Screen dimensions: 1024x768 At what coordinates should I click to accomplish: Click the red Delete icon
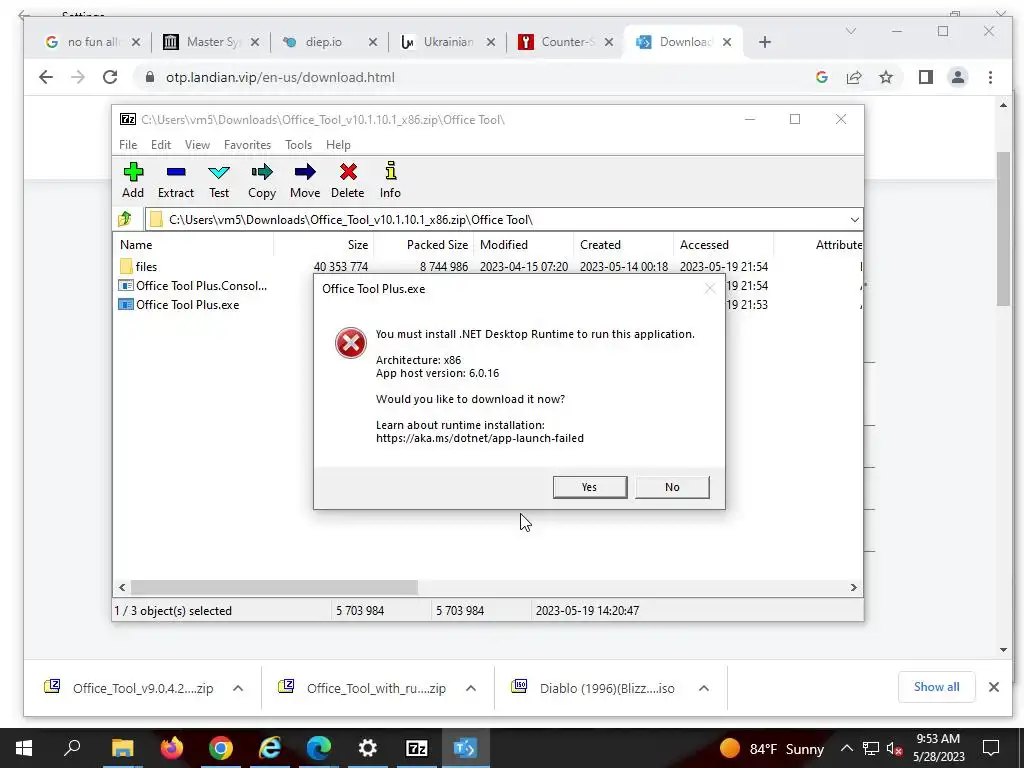[x=348, y=180]
